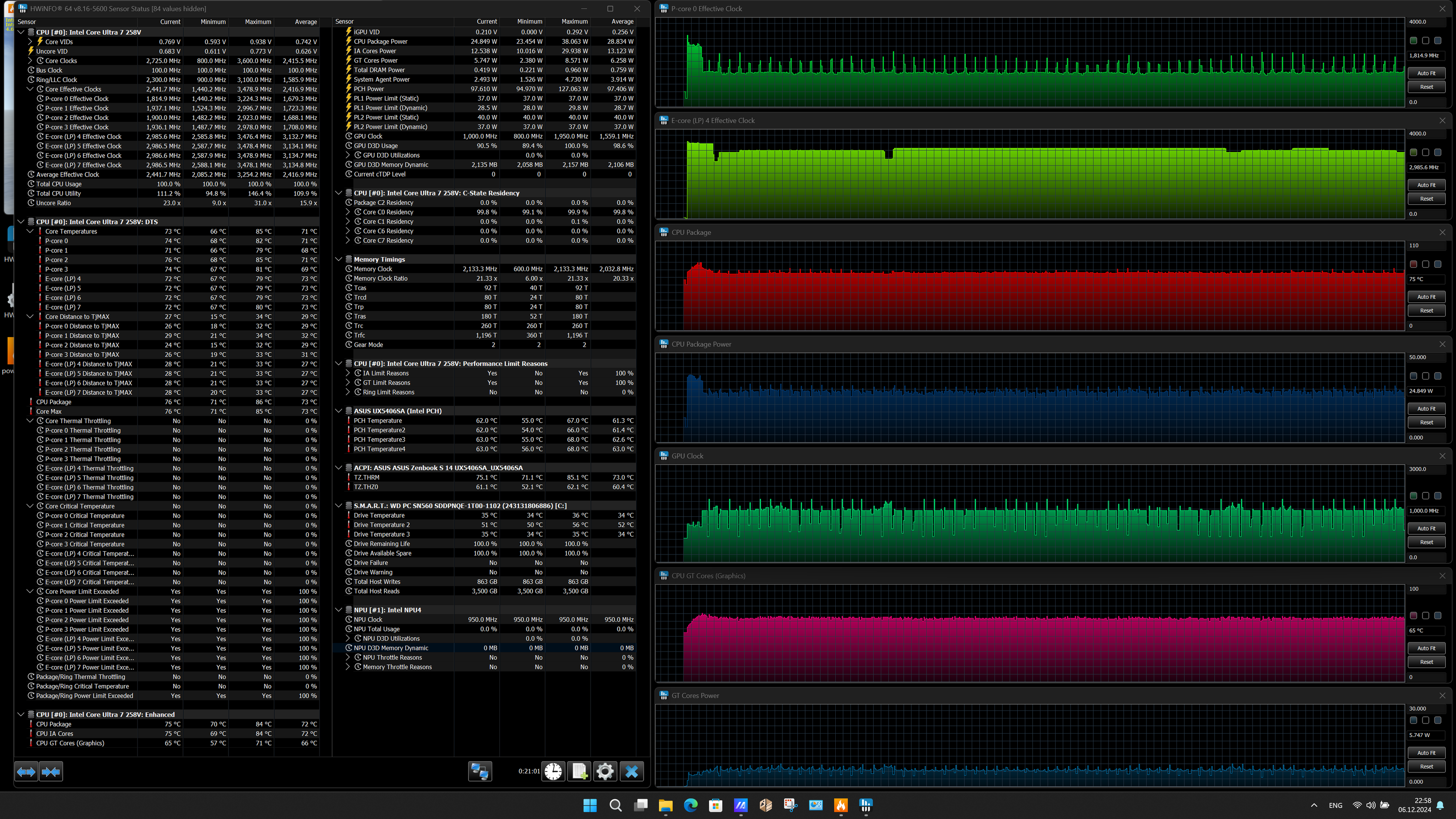Click the Average column header in right panel
The width and height of the screenshot is (1456, 819).
click(x=622, y=21)
